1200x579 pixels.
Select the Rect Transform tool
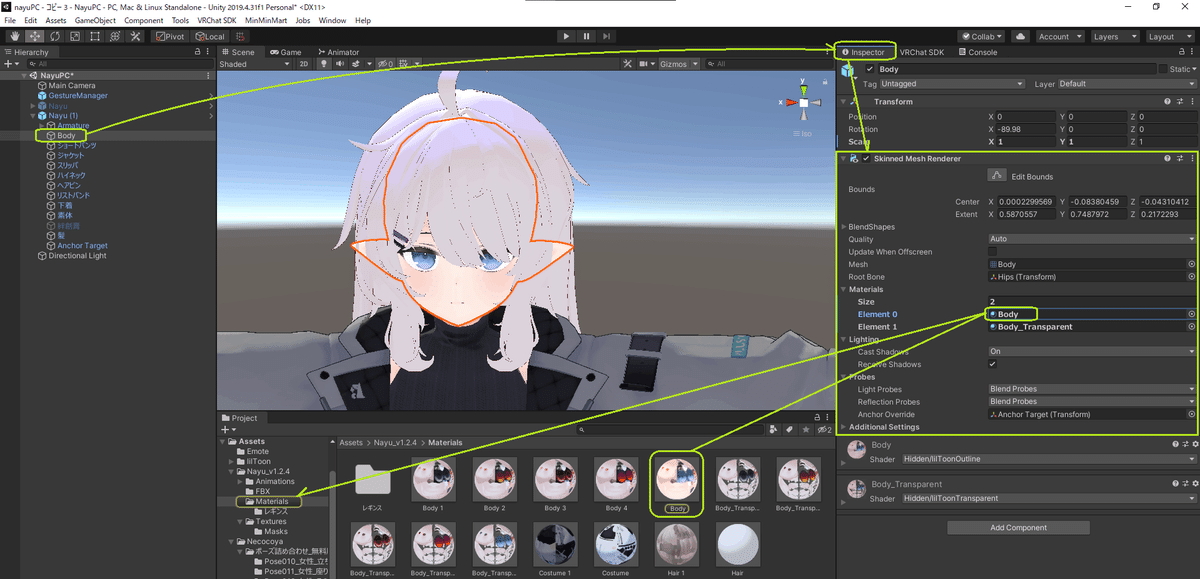tap(94, 36)
